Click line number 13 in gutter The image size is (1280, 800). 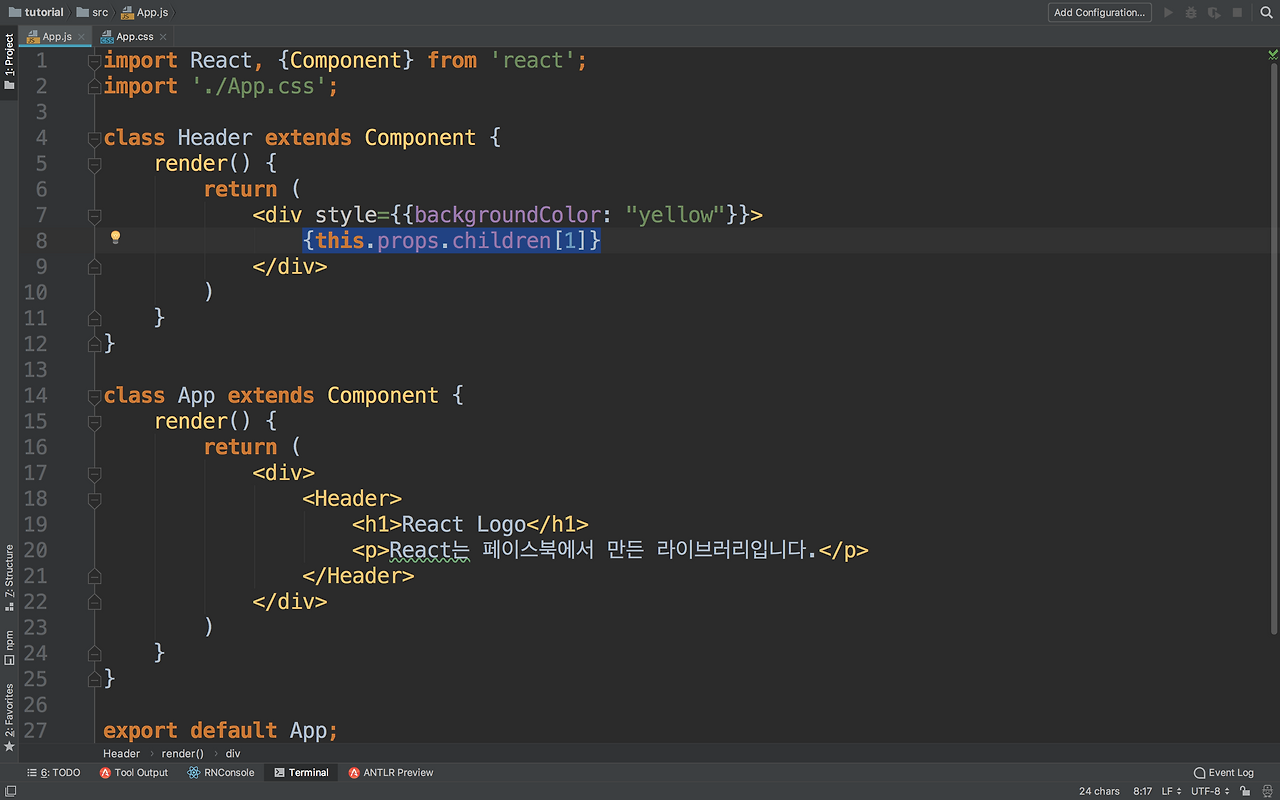tap(35, 370)
